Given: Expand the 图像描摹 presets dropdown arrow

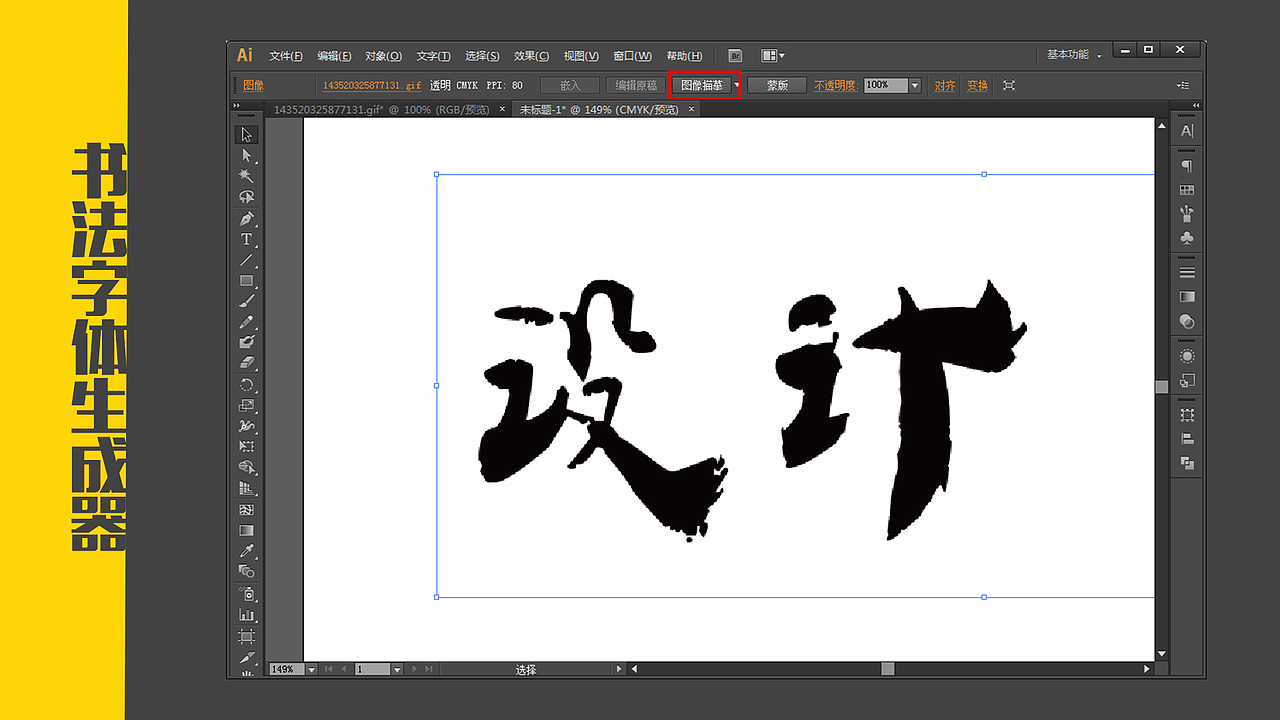Looking at the screenshot, I should [x=737, y=85].
